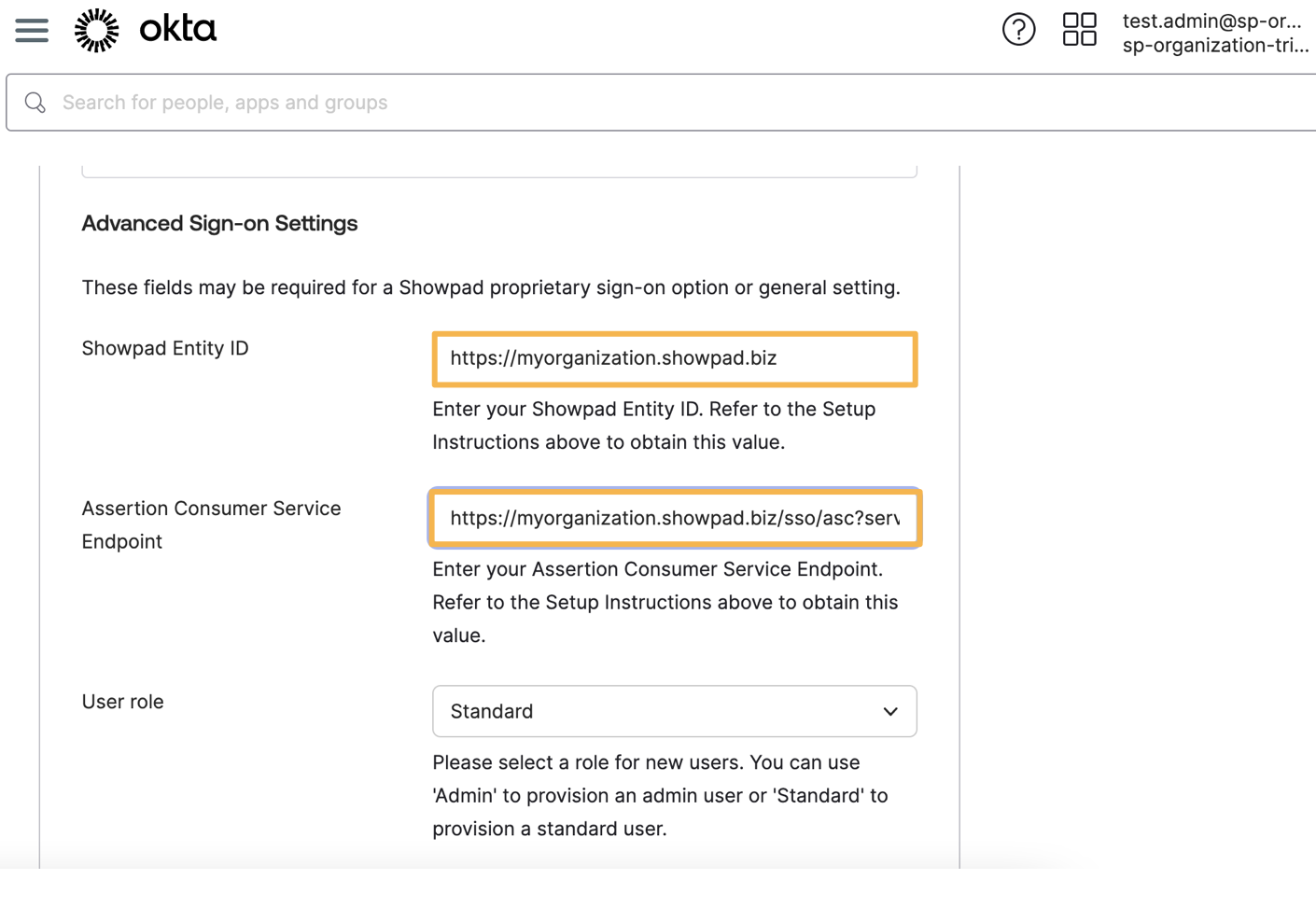The image size is (1316, 907).
Task: Click the user role description text
Action: tap(660, 796)
